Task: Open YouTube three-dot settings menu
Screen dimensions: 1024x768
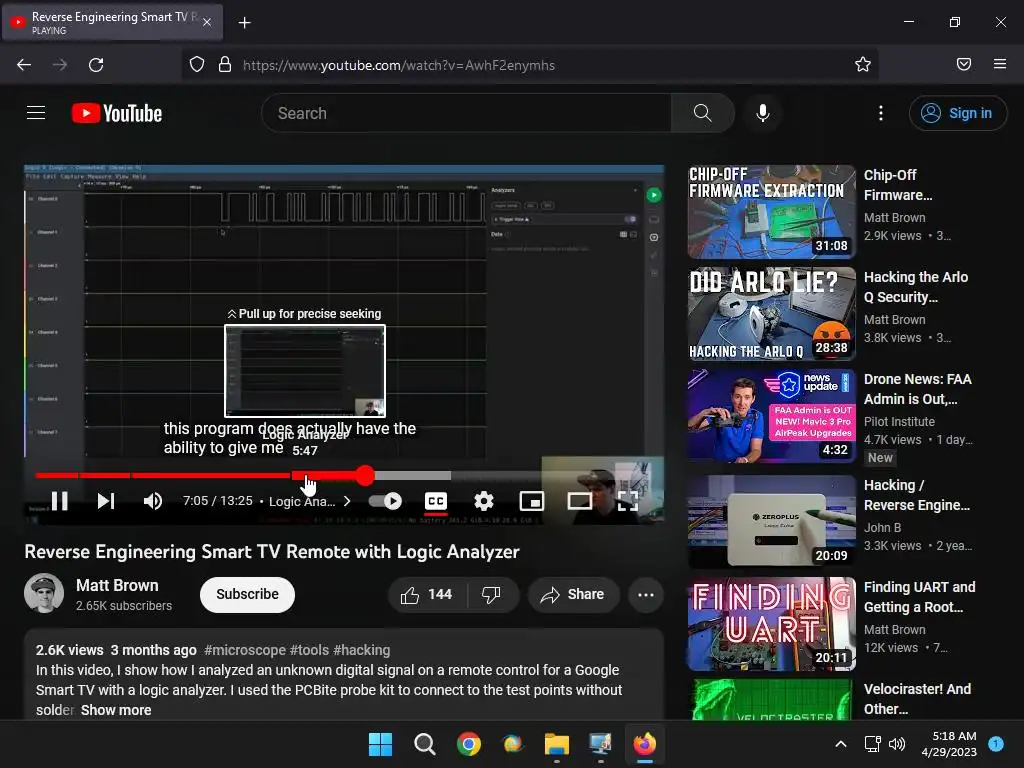Action: (x=880, y=113)
